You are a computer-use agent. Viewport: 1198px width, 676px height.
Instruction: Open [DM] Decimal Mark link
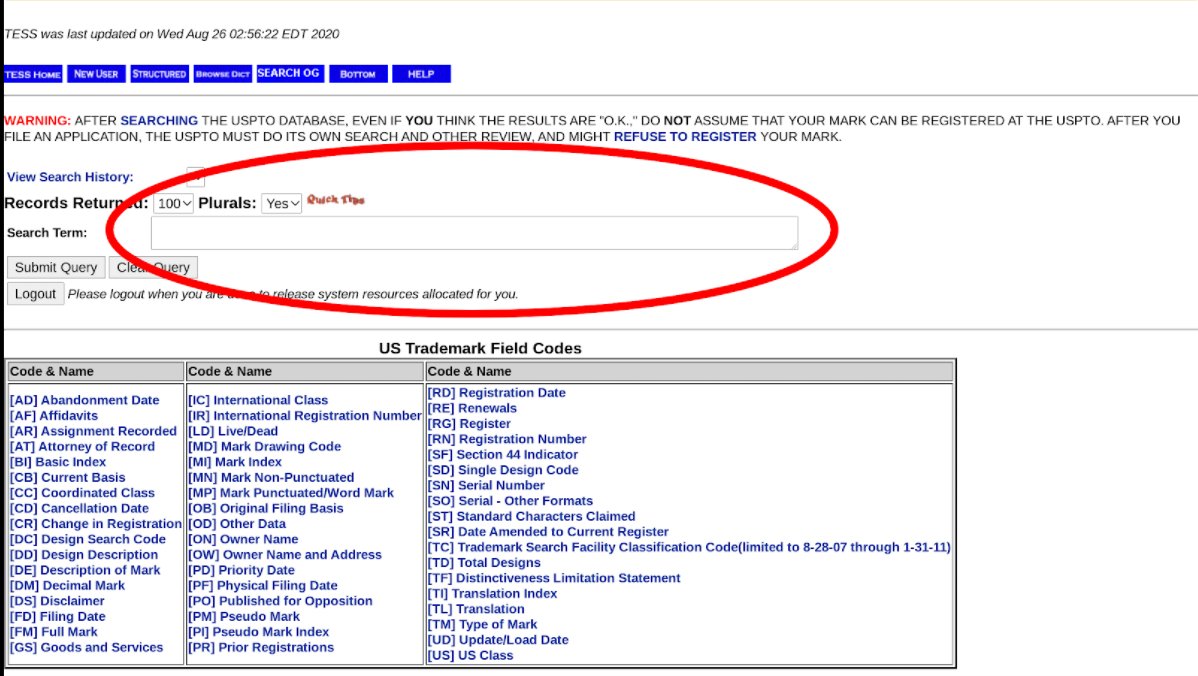[66, 586]
